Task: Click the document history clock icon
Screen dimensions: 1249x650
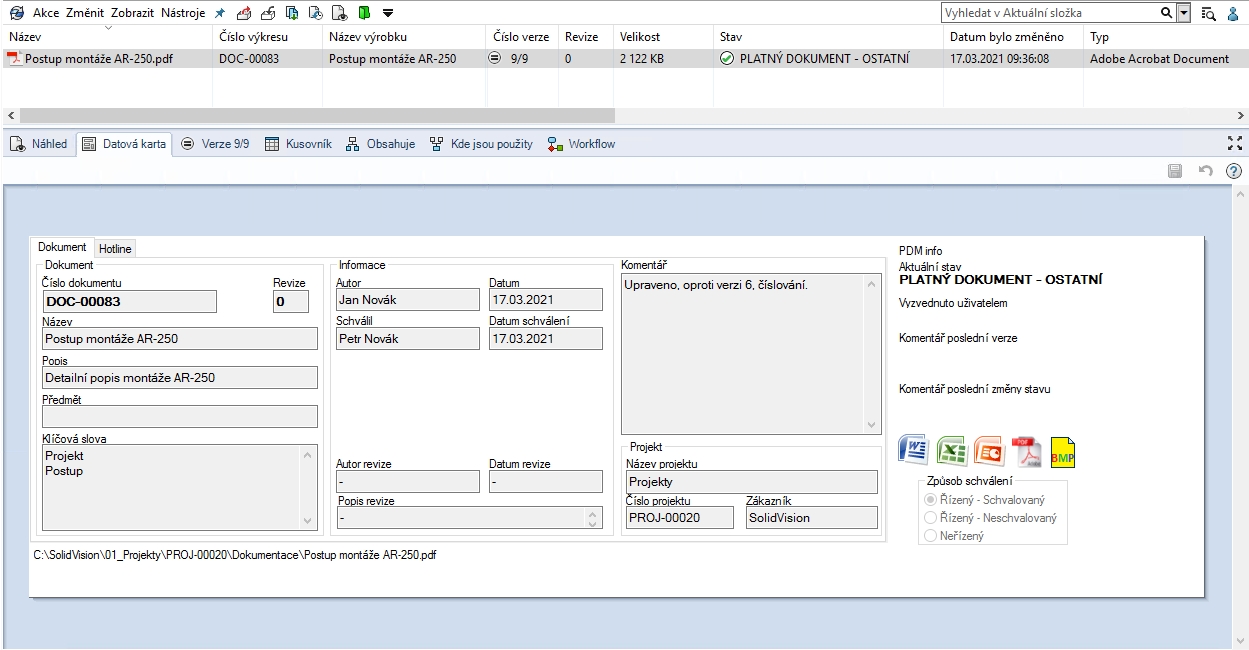Action: click(x=315, y=13)
